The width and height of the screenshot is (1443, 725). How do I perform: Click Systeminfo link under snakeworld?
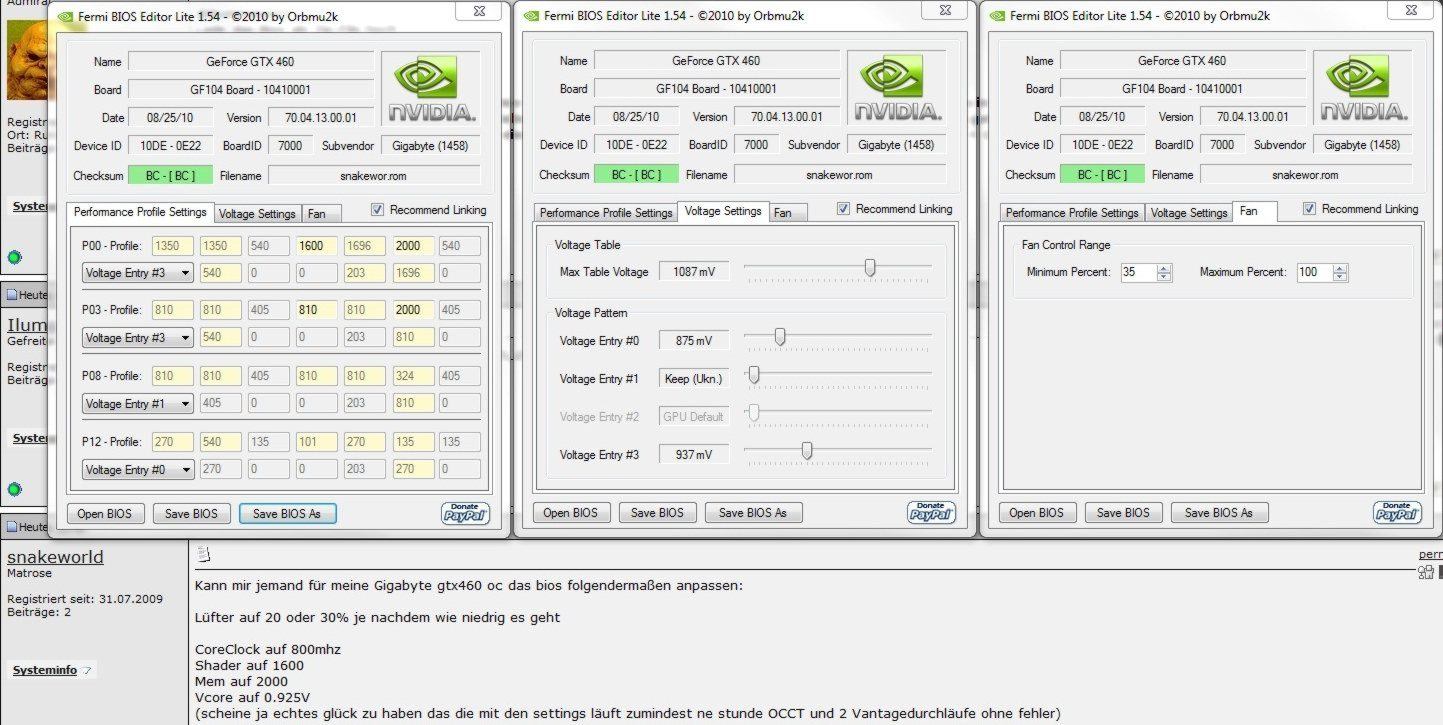click(45, 670)
